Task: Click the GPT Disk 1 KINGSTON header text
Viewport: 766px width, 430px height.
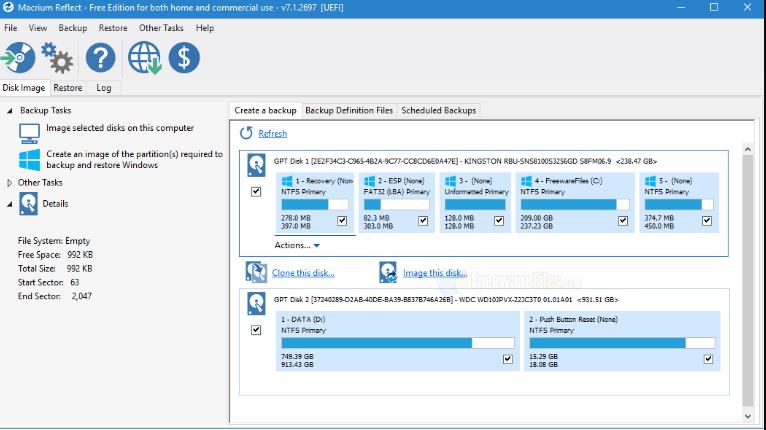Action: pyautogui.click(x=465, y=161)
